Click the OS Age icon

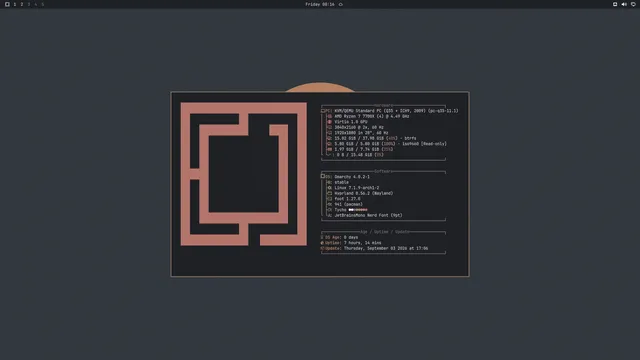(322, 237)
